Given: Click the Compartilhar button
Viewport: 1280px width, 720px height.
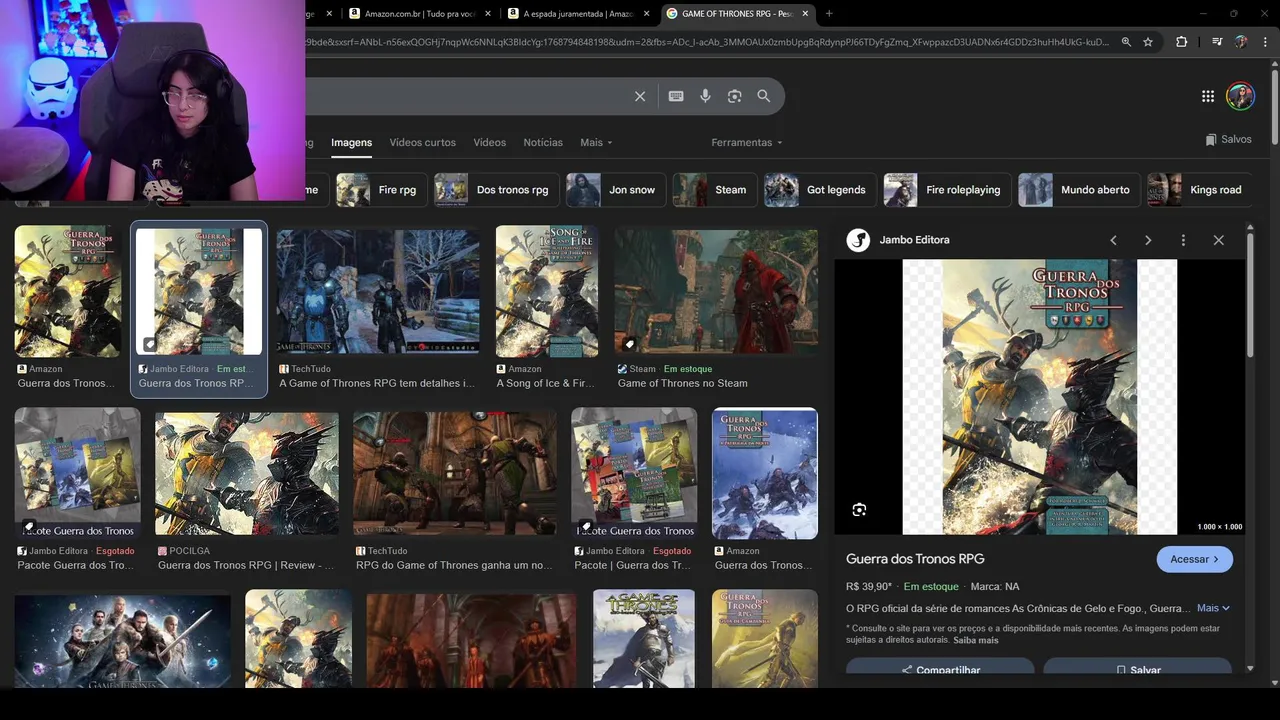Looking at the screenshot, I should click(940, 668).
